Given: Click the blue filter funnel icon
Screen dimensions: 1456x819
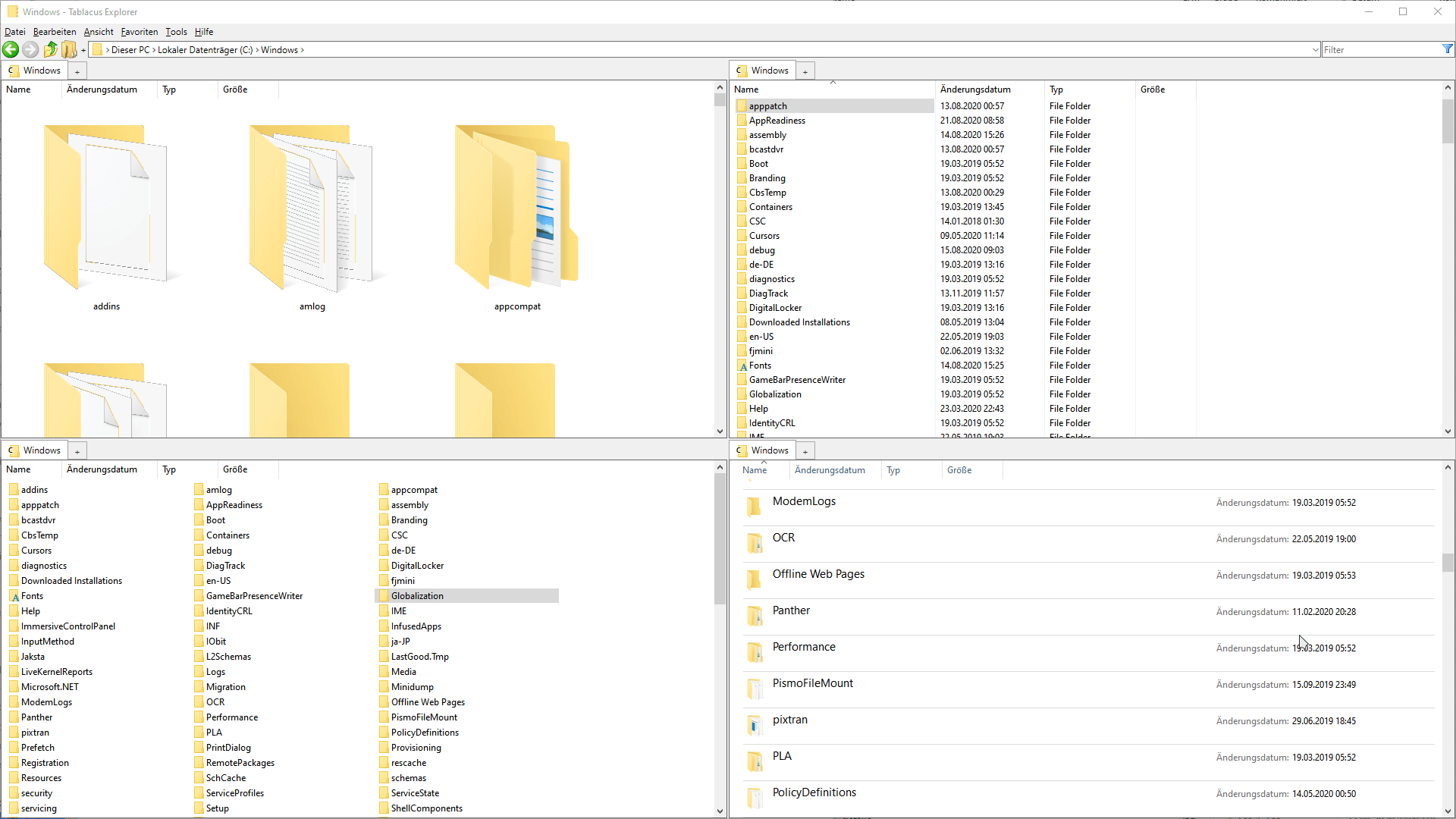Looking at the screenshot, I should coord(1448,49).
